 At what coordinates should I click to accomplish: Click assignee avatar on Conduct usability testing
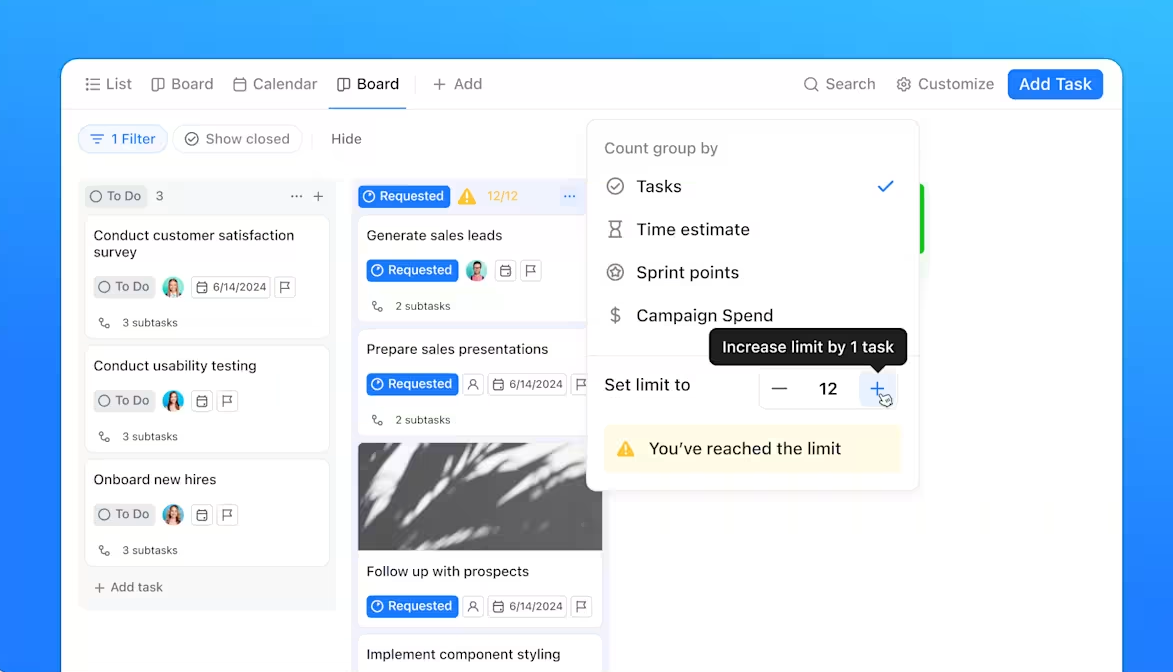pyautogui.click(x=173, y=401)
